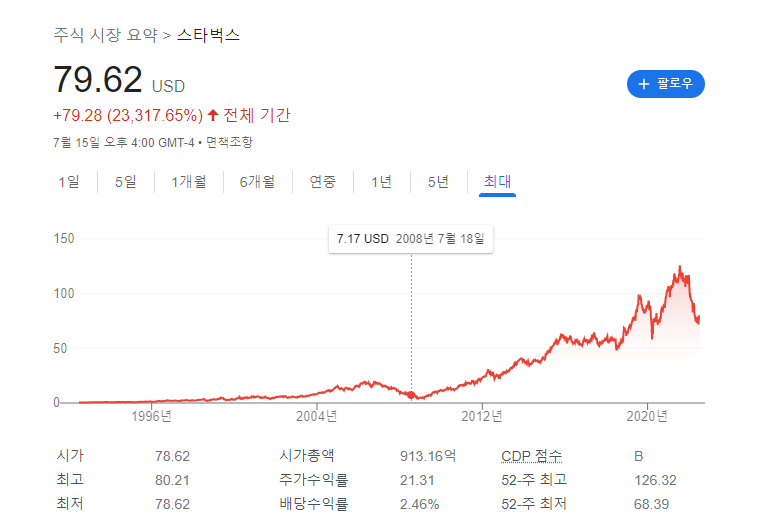Screen dimensions: 766x526
Task: Click the 79.62 current price text
Action: (x=98, y=80)
